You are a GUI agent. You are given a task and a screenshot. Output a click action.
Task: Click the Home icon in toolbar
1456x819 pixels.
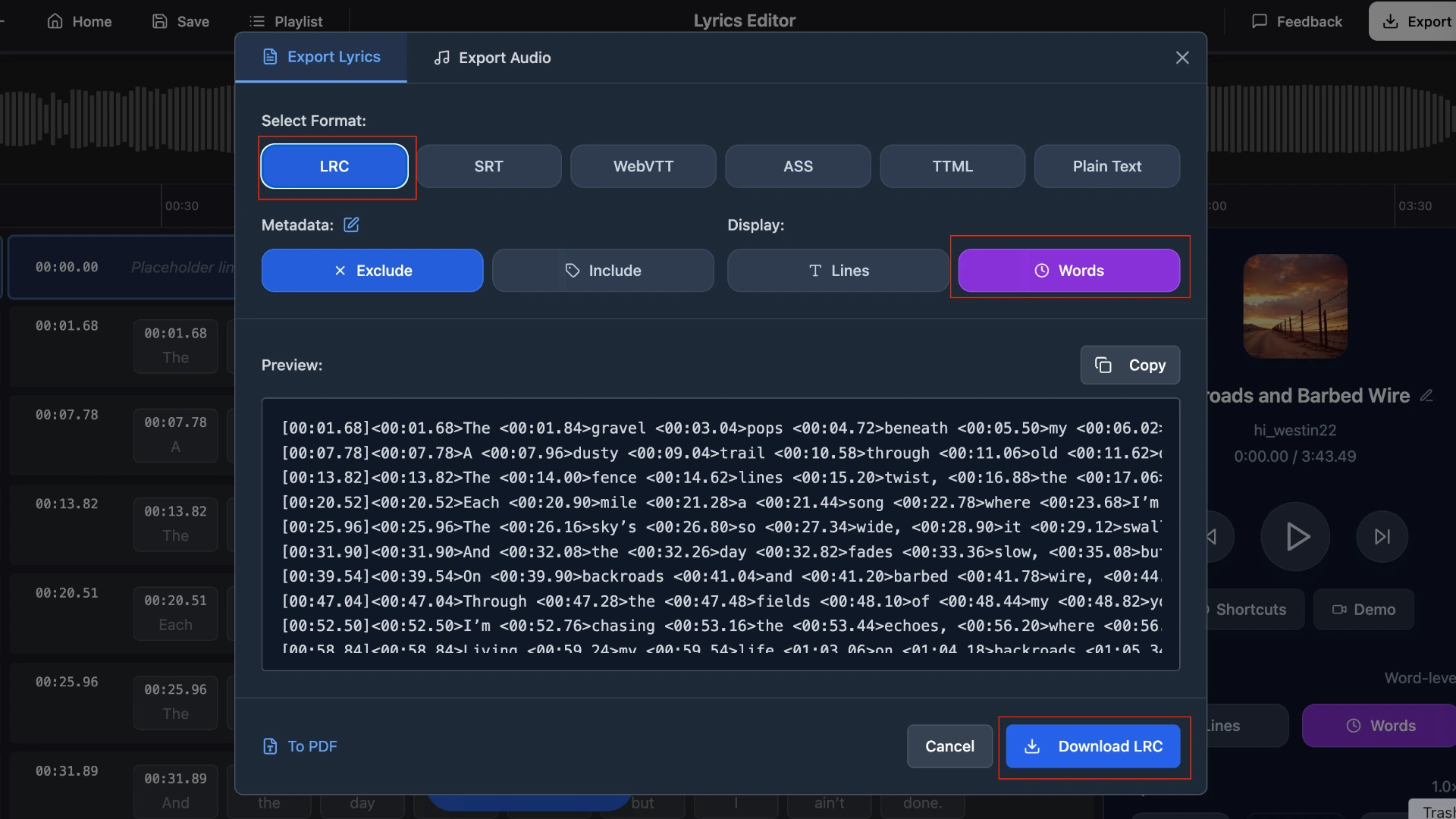pyautogui.click(x=55, y=21)
